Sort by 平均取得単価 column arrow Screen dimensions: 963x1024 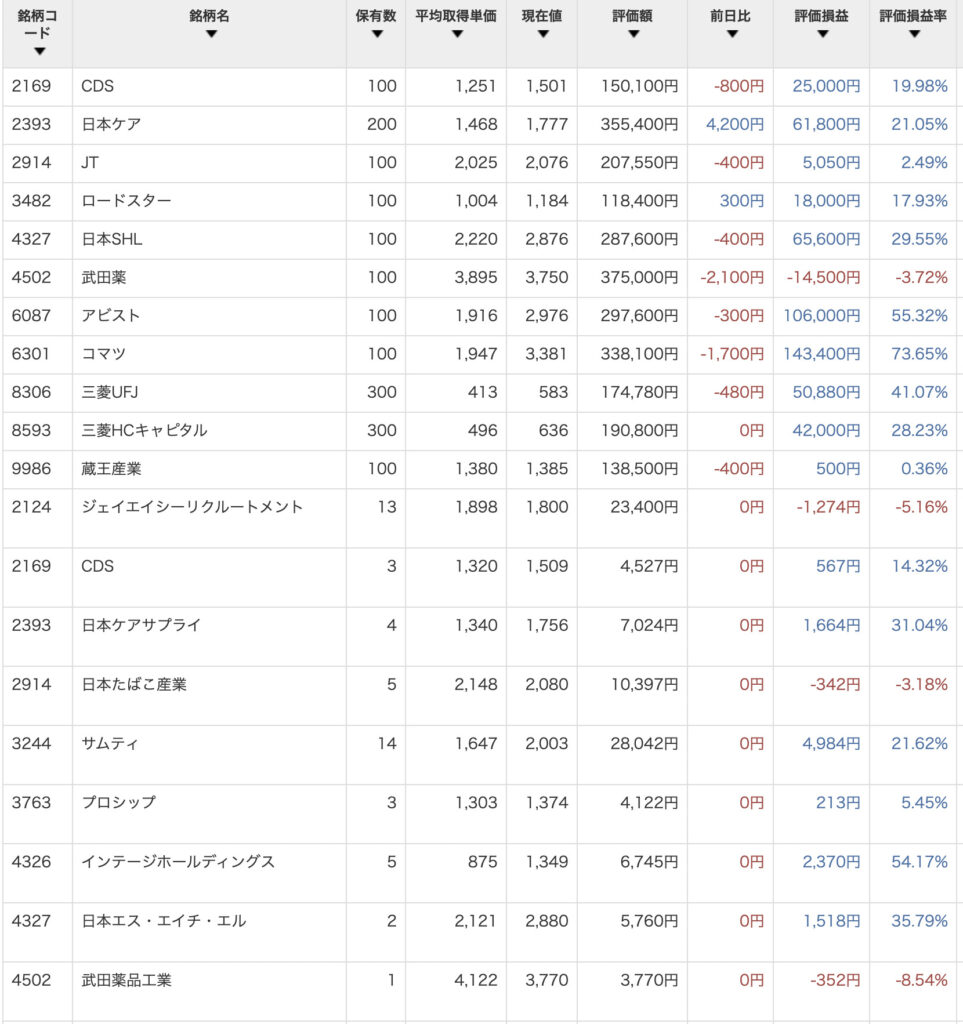click(x=457, y=34)
